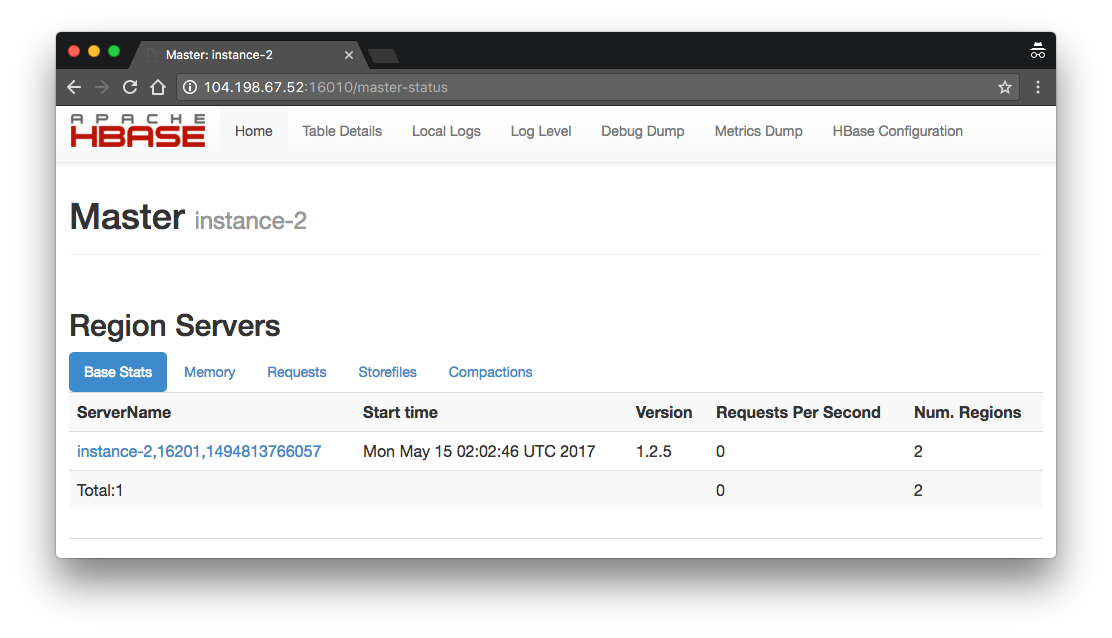Image resolution: width=1112 pixels, height=638 pixels.
Task: Bookmark page with star icon
Action: pyautogui.click(x=1005, y=87)
